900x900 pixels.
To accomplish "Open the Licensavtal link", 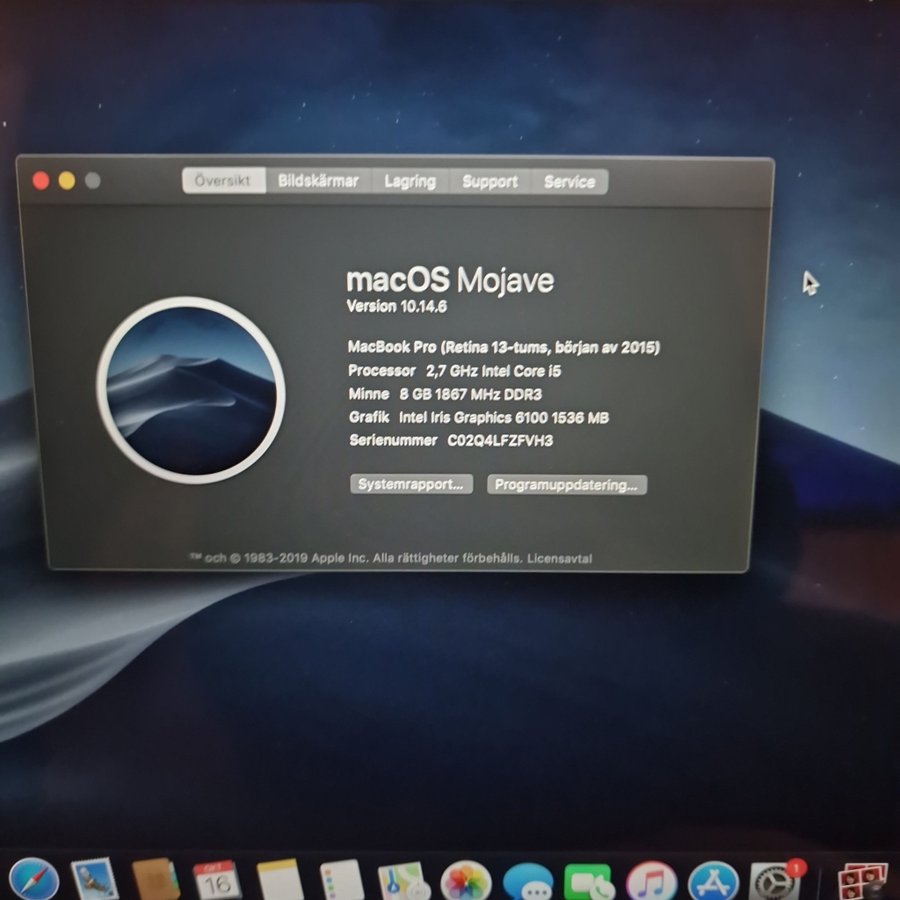I will click(x=559, y=558).
